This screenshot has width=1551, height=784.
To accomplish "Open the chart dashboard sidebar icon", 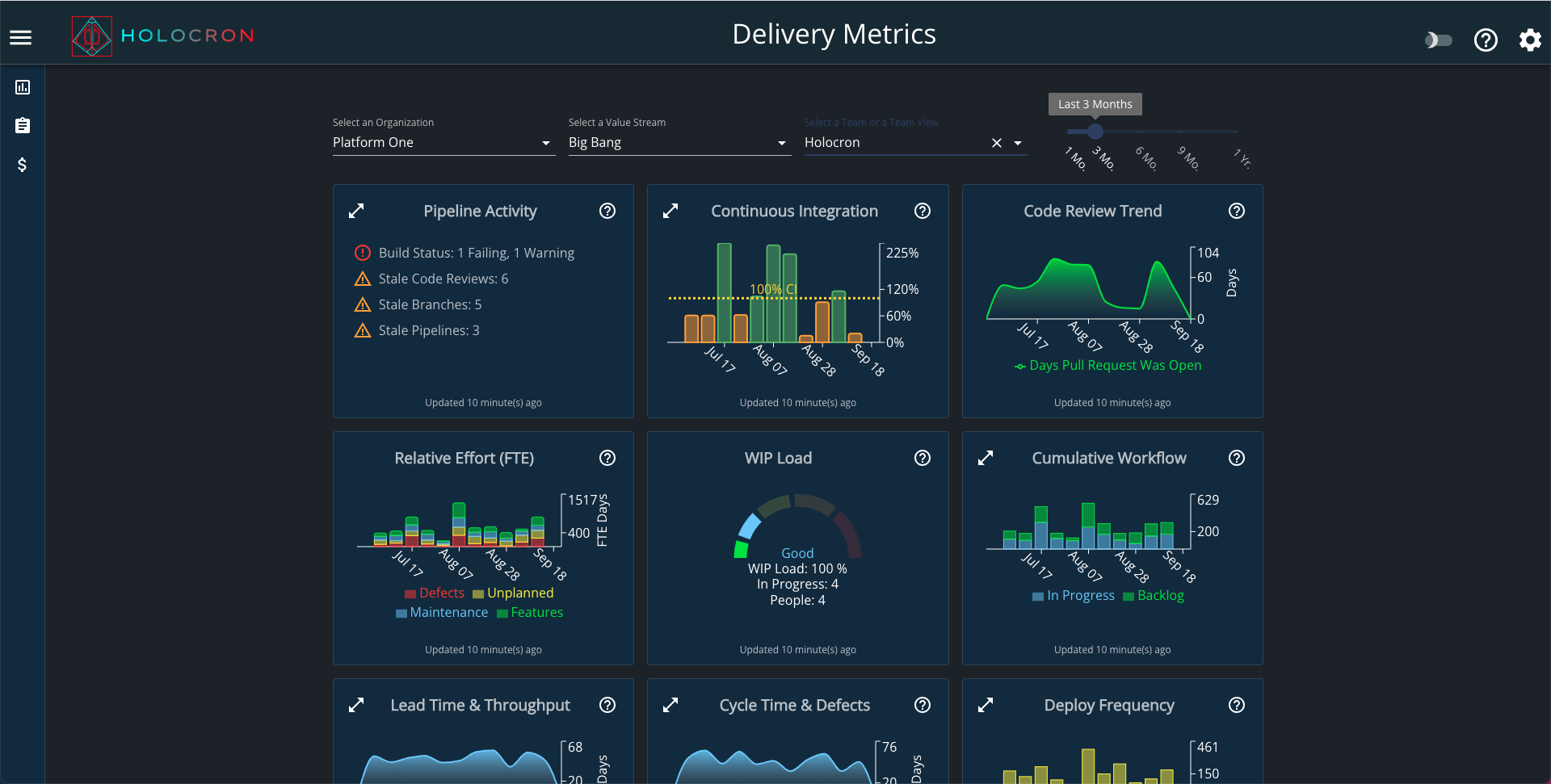I will [23, 87].
